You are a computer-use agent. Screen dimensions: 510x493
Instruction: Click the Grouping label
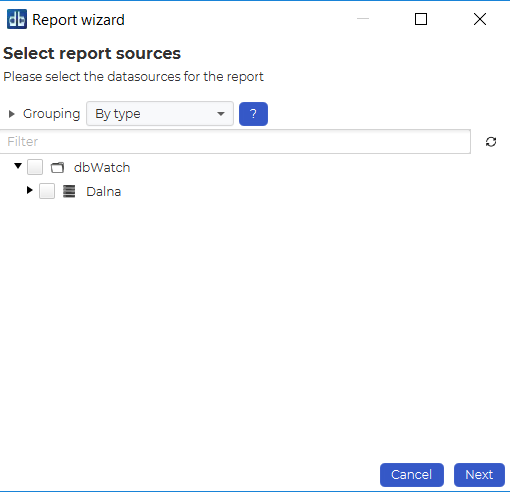[51, 114]
